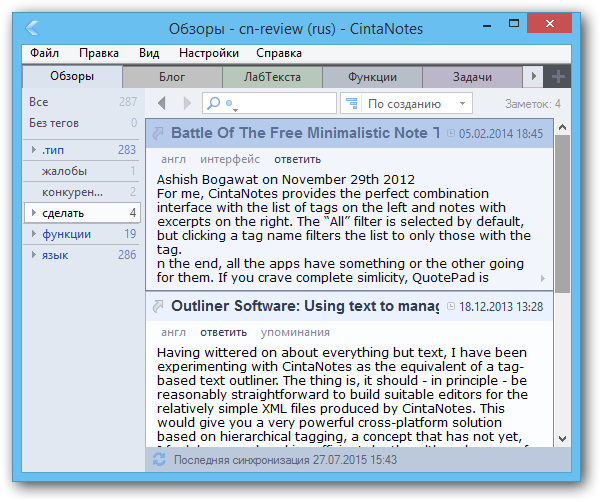Click 'англ' tag on Outliner note

tap(173, 332)
